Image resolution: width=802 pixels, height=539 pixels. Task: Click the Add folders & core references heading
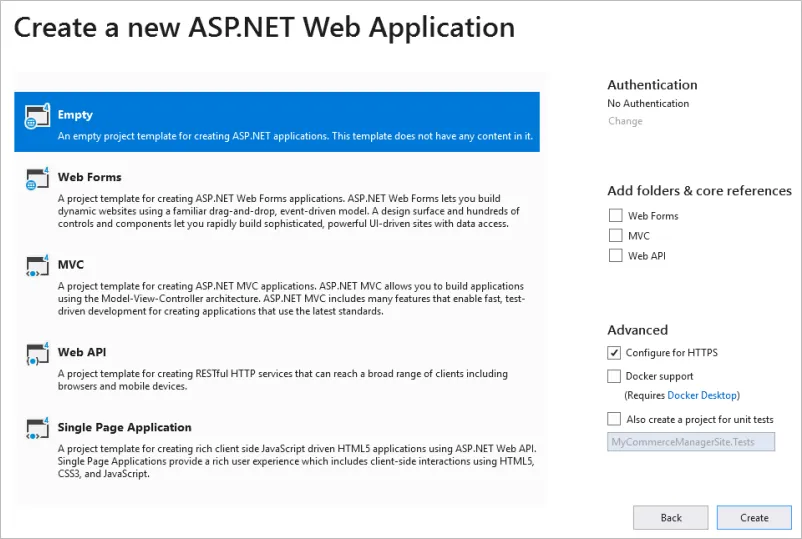tap(699, 191)
